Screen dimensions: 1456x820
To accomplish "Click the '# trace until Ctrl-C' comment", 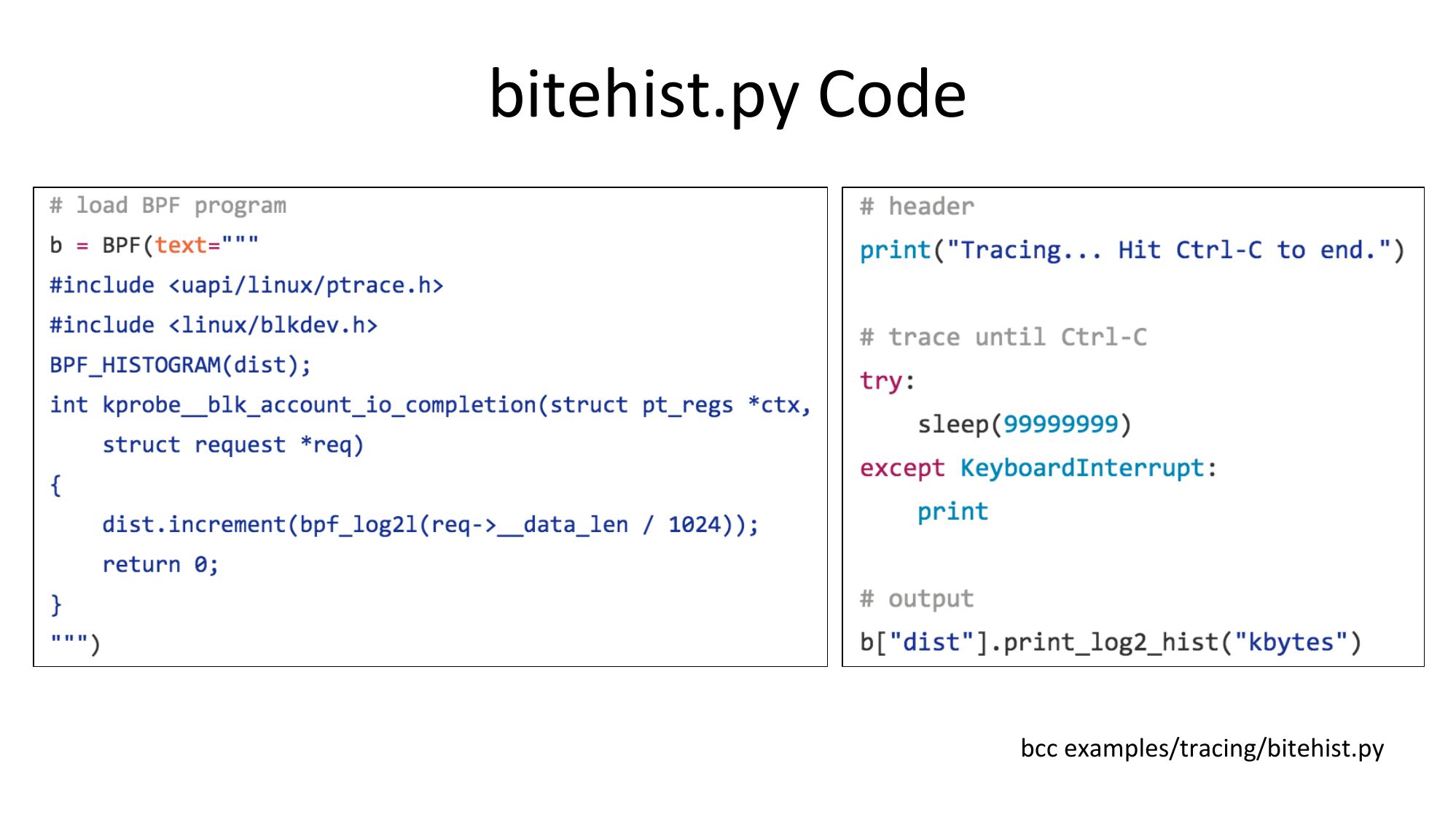I will 1003,337.
